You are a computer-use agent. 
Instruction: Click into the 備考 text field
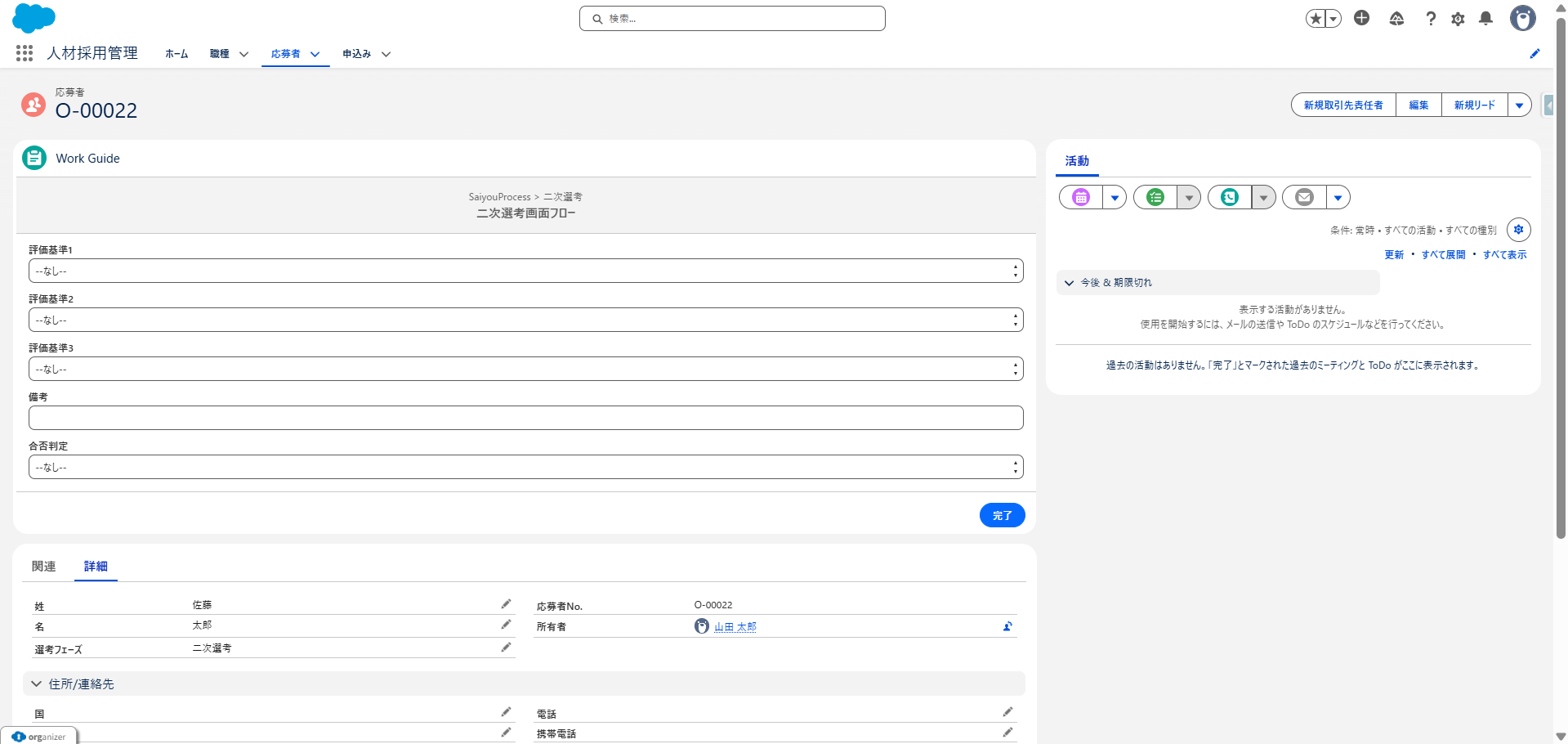click(525, 418)
